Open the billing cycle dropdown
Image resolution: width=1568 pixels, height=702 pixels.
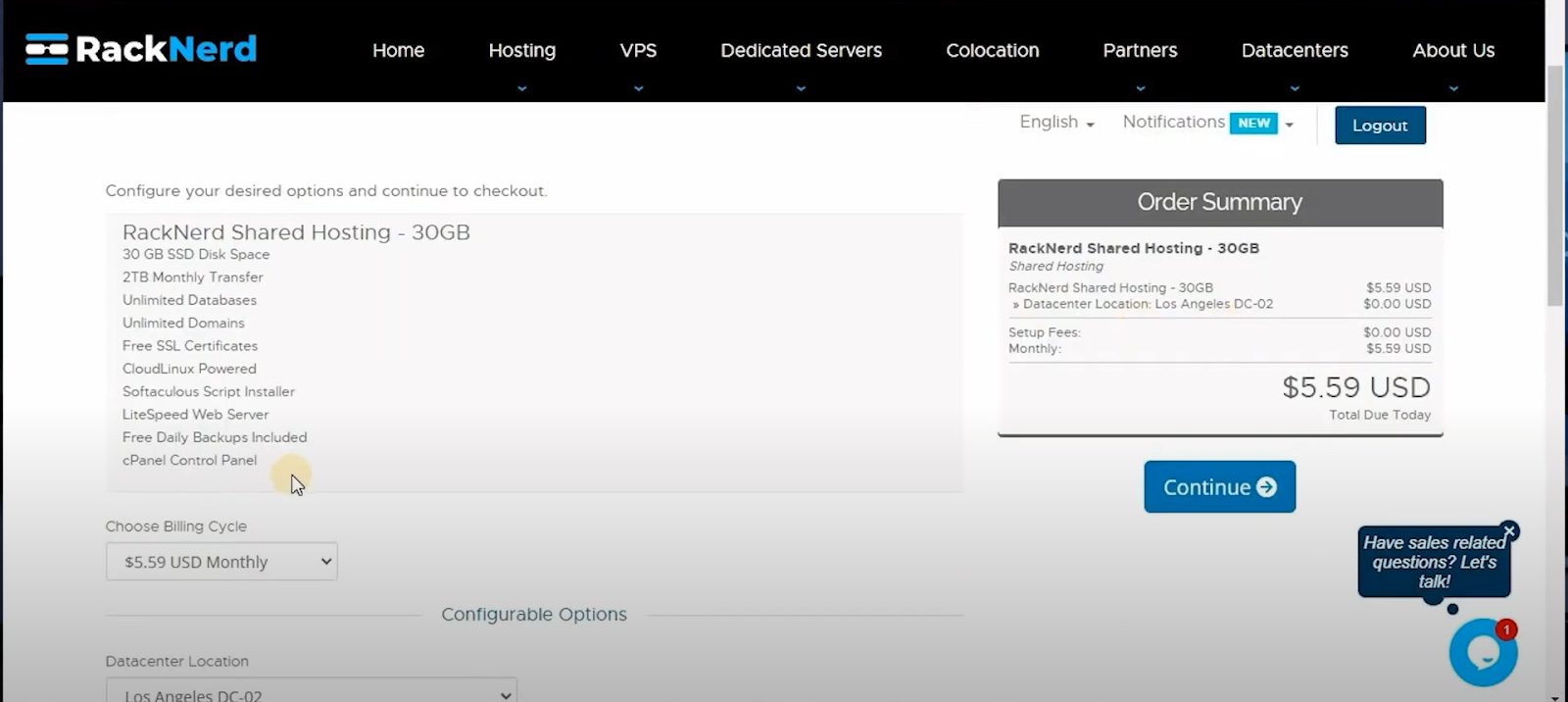point(221,562)
